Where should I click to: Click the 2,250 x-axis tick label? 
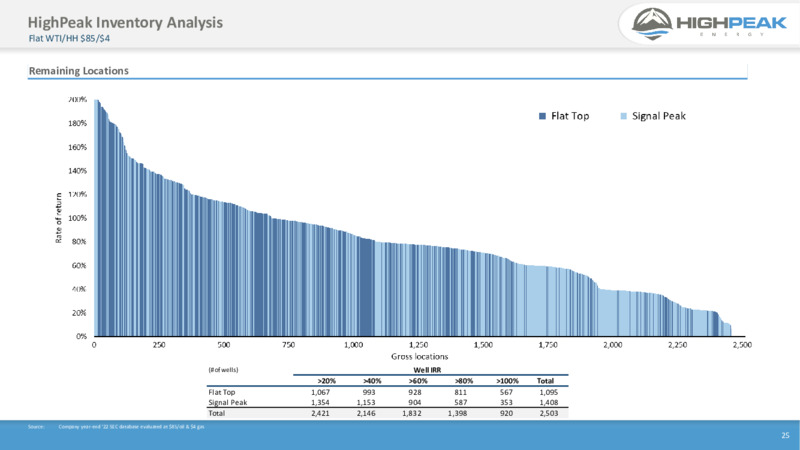pyautogui.click(x=678, y=345)
